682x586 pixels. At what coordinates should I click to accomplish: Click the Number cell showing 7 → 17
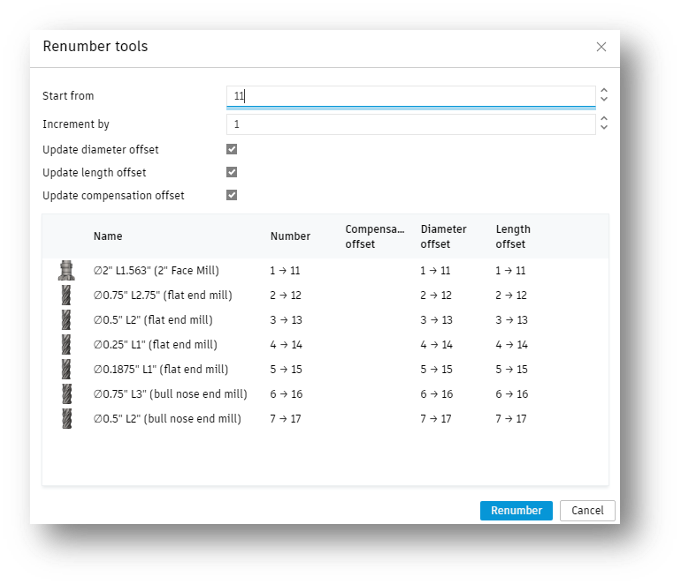point(285,419)
